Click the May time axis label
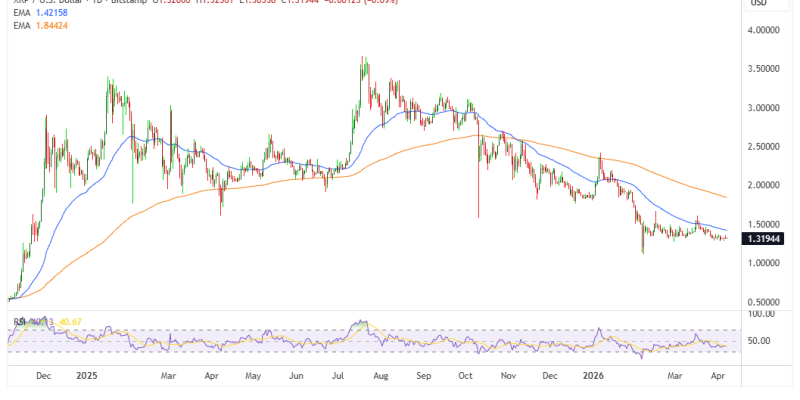The width and height of the screenshot is (800, 400). click(253, 377)
